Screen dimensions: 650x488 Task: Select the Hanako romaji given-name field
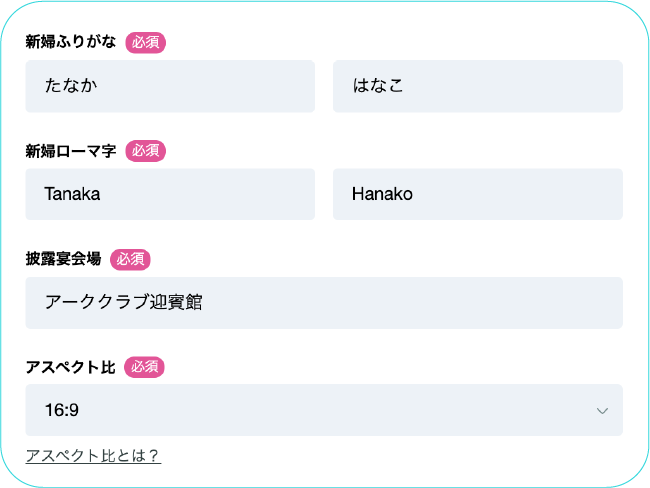[478, 194]
